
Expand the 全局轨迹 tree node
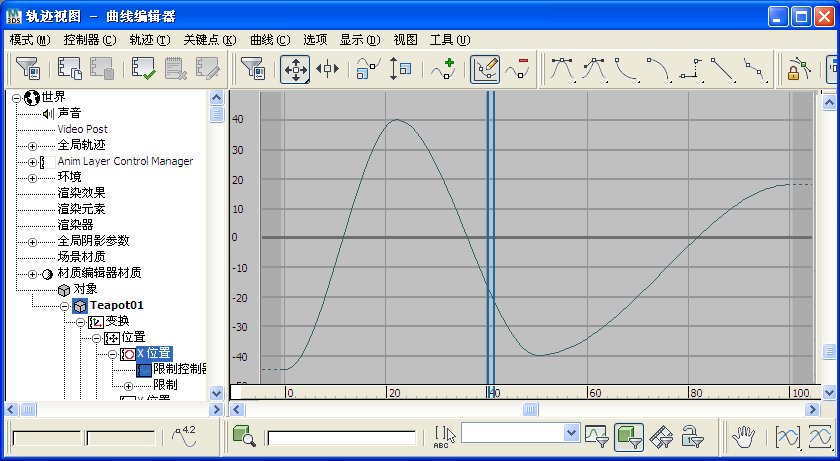point(32,146)
